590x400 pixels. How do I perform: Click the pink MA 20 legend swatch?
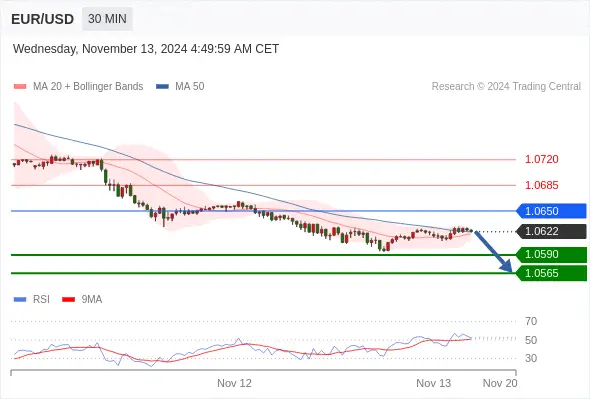(20, 87)
